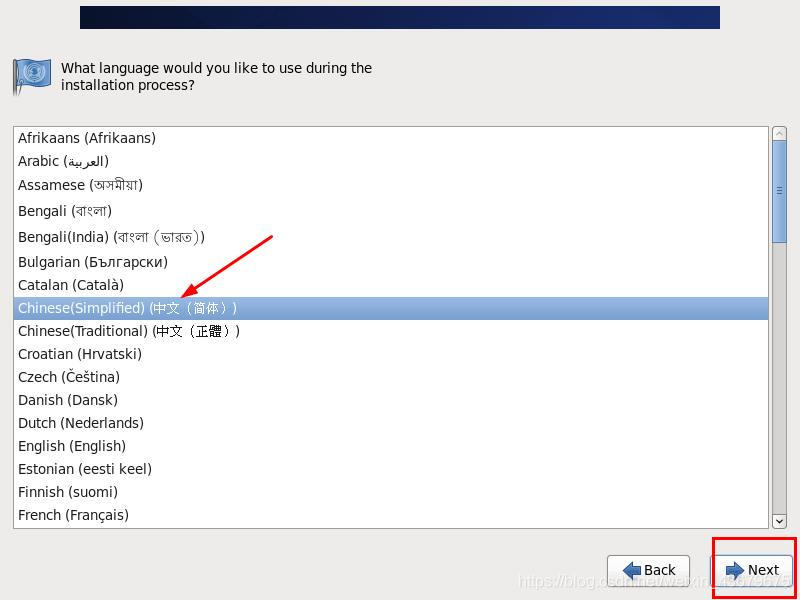Select Croatian (Hrvatski)
This screenshot has width=800, height=600.
390,354
